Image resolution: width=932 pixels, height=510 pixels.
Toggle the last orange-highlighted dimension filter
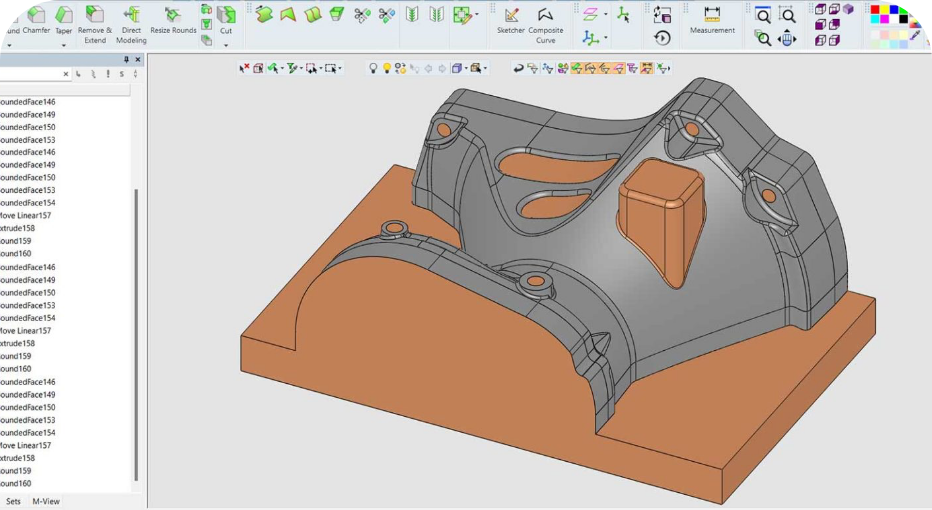pos(646,68)
